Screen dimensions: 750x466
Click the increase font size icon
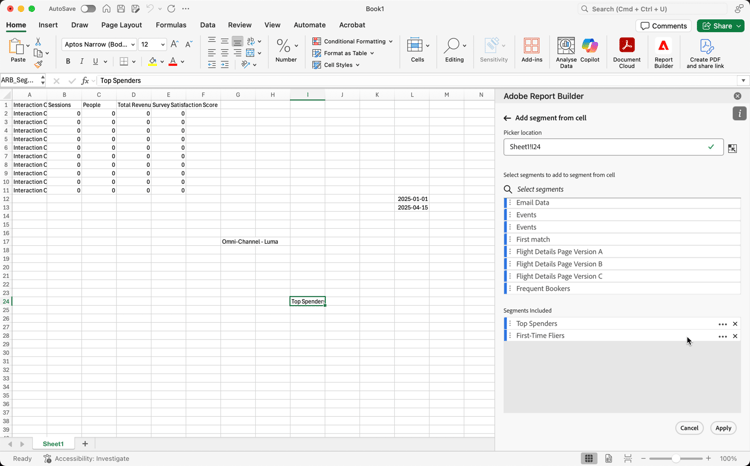[x=175, y=44]
